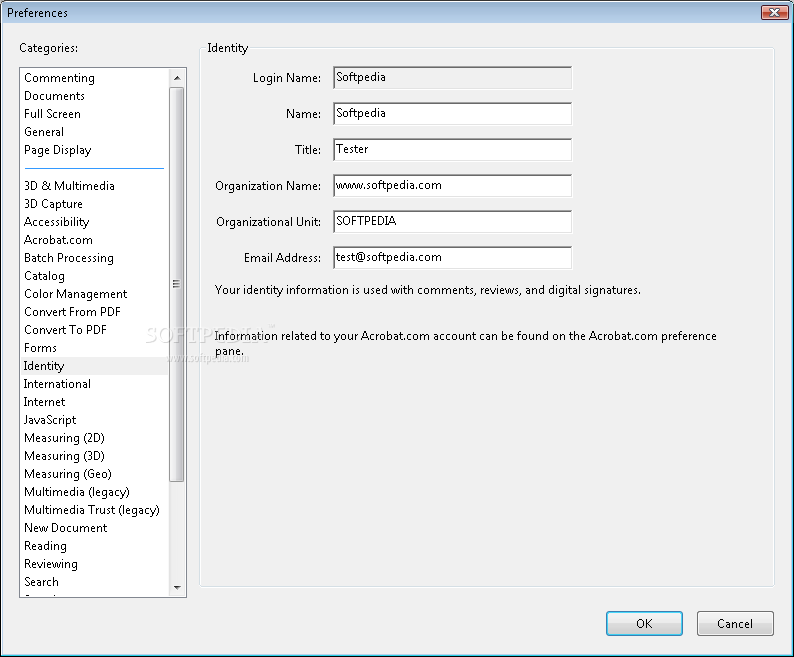Select New Document category
Image resolution: width=794 pixels, height=657 pixels.
tap(66, 527)
